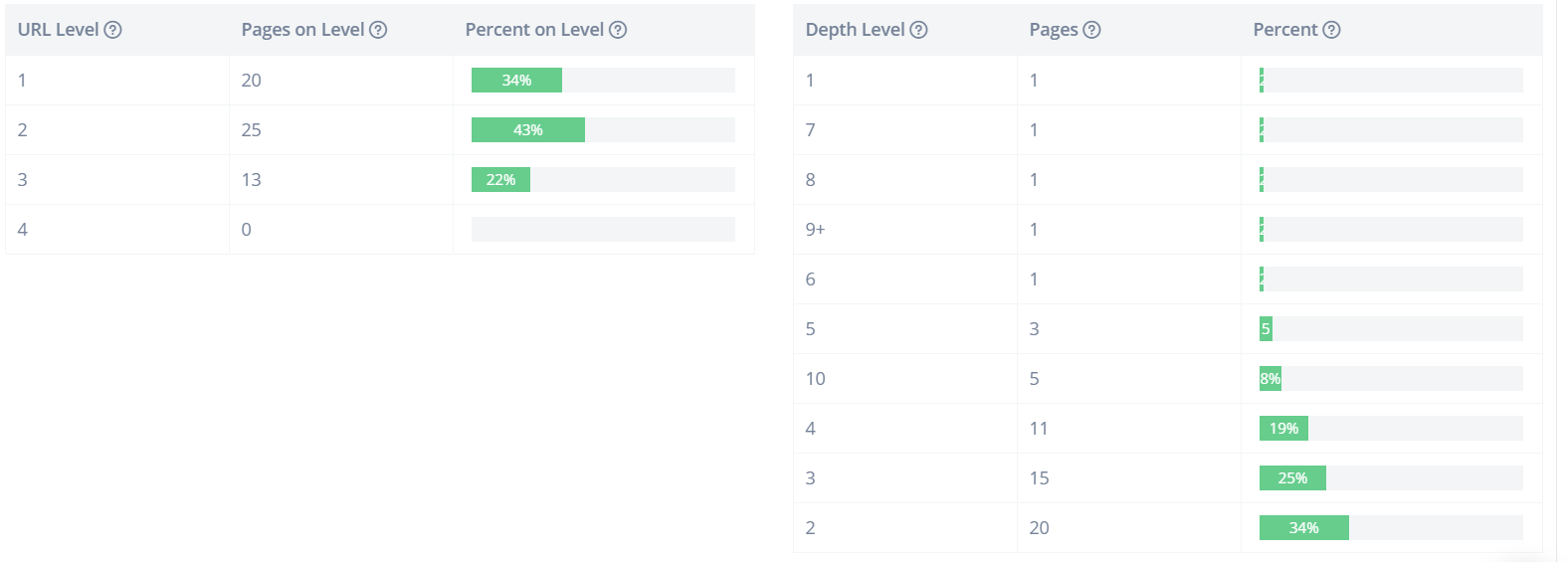1568x562 pixels.
Task: Select the 9+ depth level row
Action: tap(815, 230)
